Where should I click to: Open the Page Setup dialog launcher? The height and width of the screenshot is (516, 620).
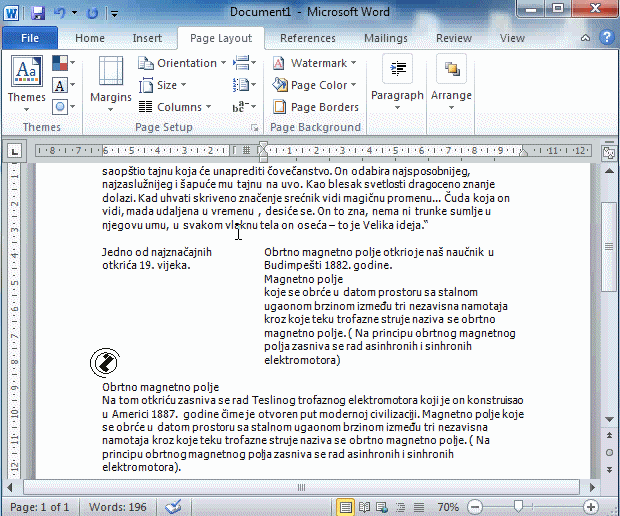[x=255, y=128]
